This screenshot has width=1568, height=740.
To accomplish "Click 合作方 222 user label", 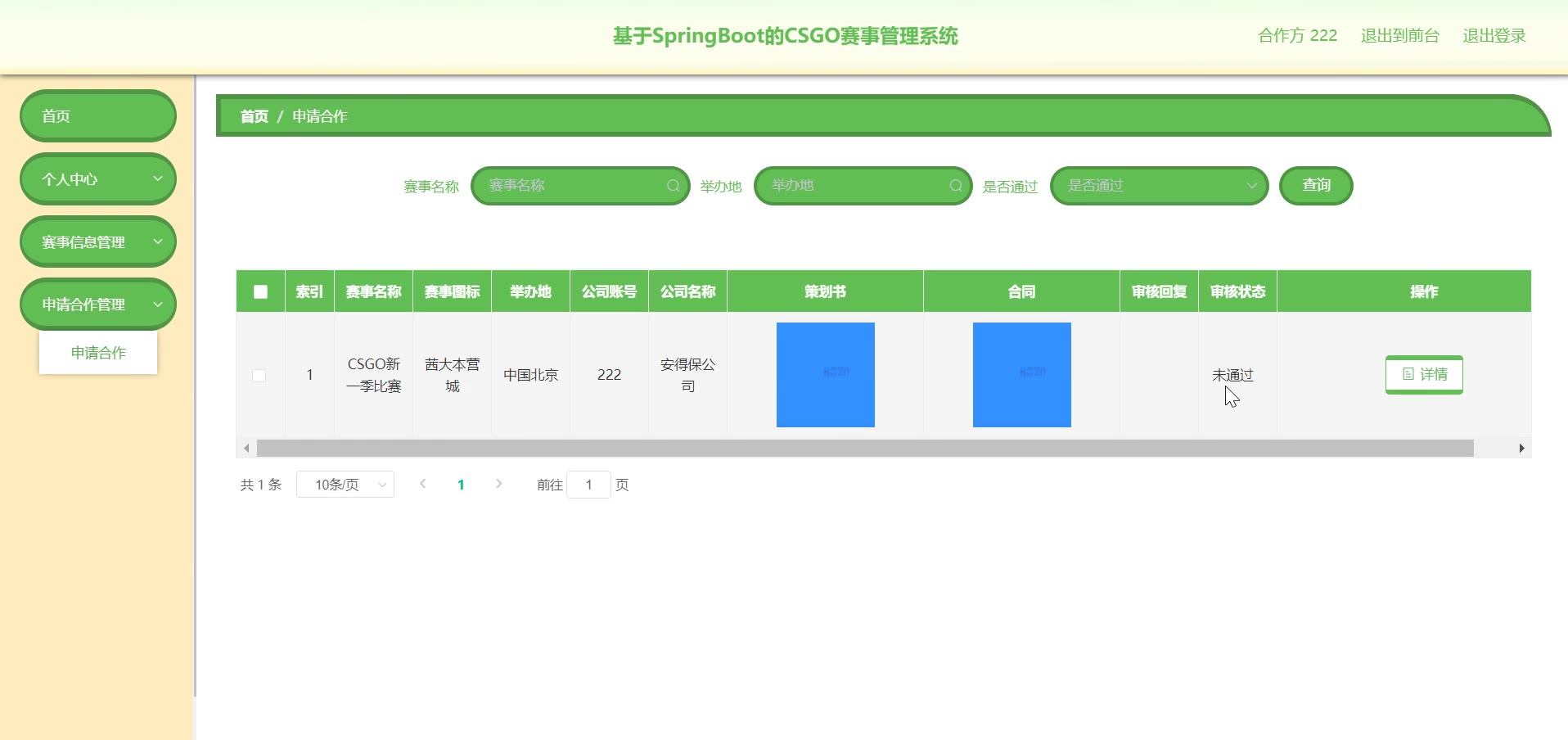I will coord(1297,35).
